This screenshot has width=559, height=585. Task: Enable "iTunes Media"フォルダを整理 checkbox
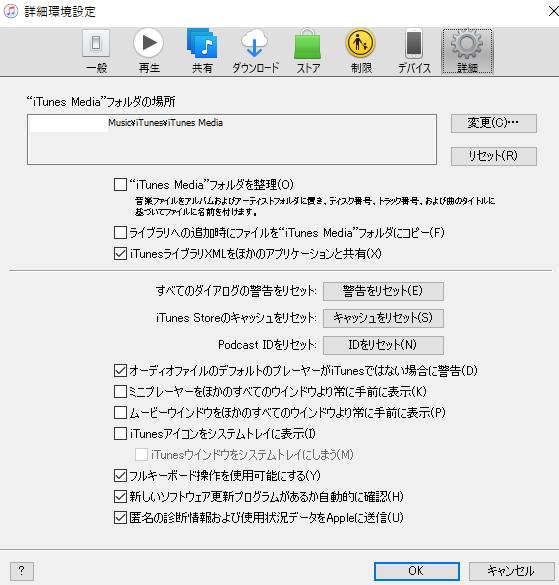pos(120,185)
